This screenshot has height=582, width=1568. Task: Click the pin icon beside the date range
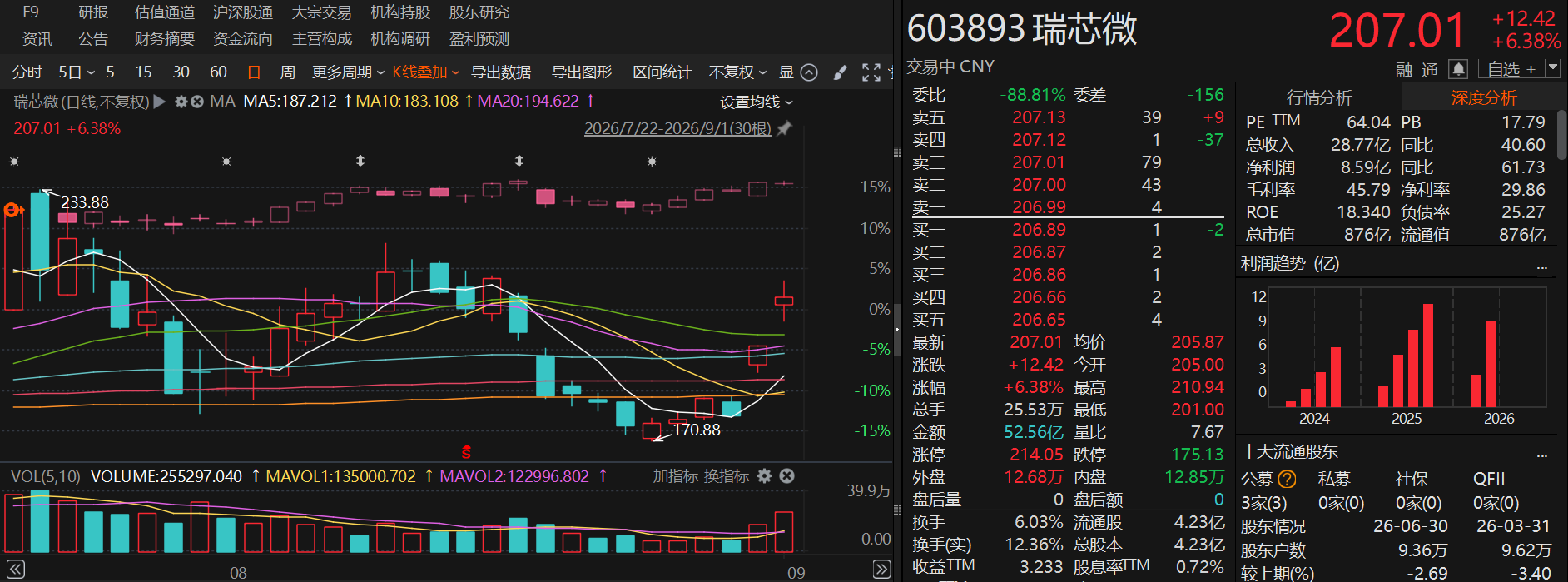(783, 128)
